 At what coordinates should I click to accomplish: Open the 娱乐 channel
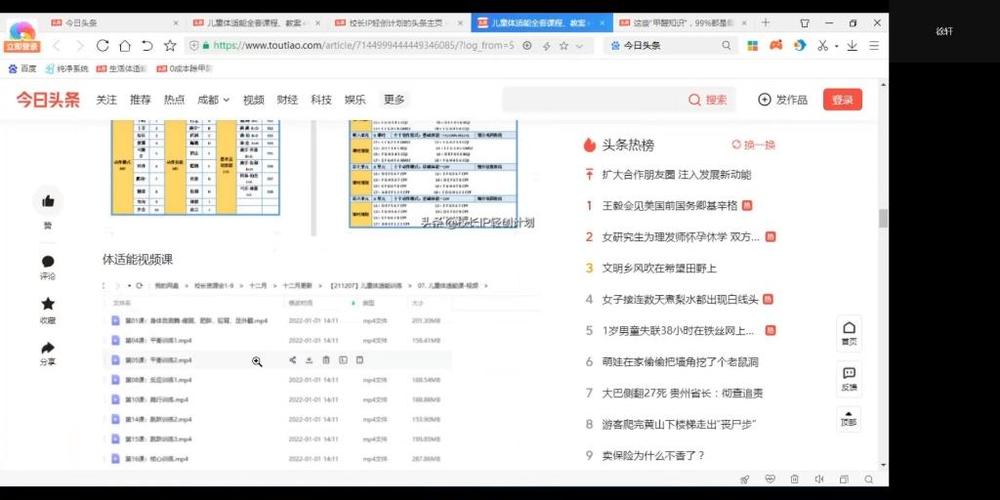pyautogui.click(x=355, y=99)
